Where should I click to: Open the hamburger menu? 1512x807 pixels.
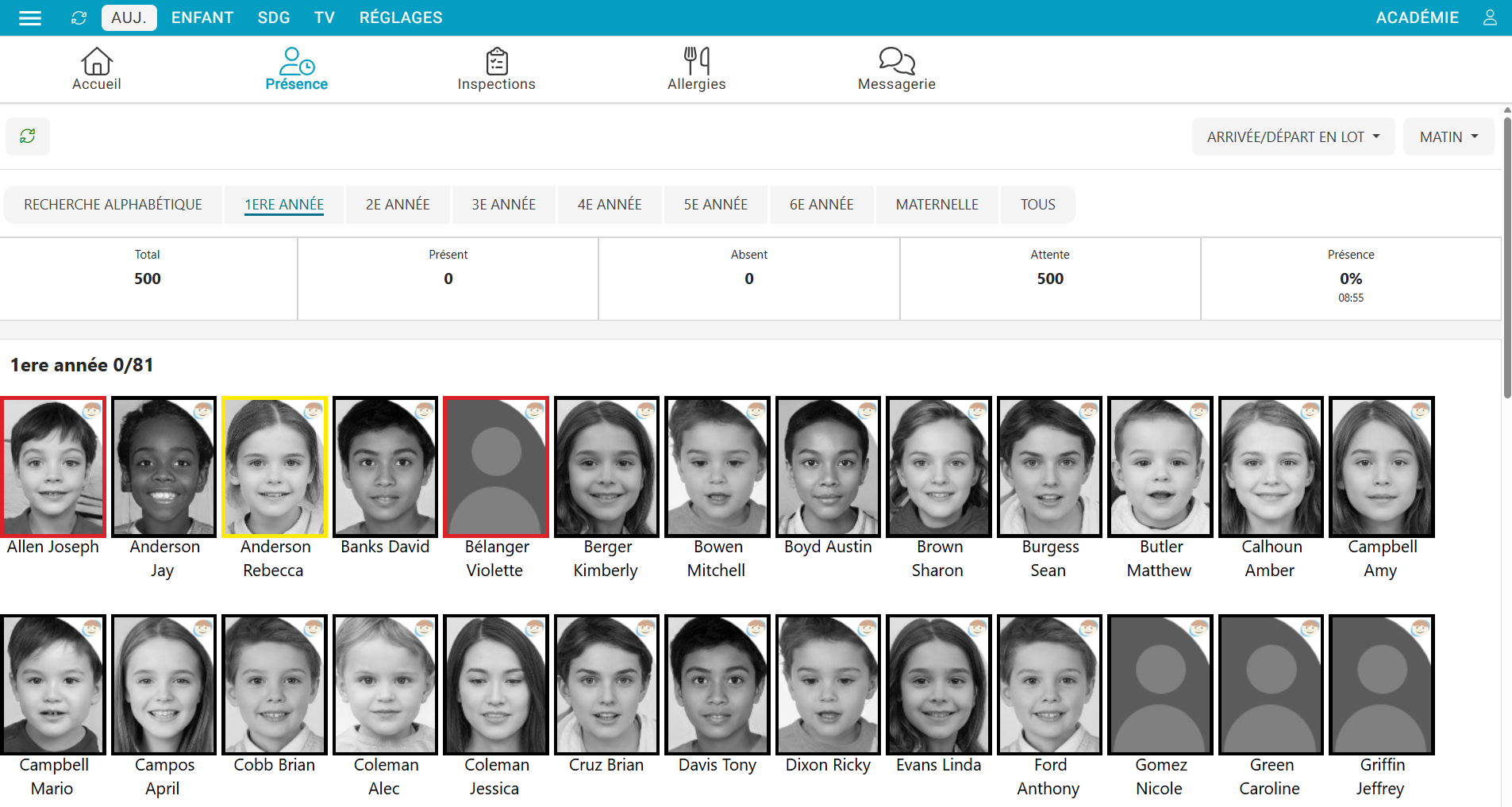coord(30,17)
